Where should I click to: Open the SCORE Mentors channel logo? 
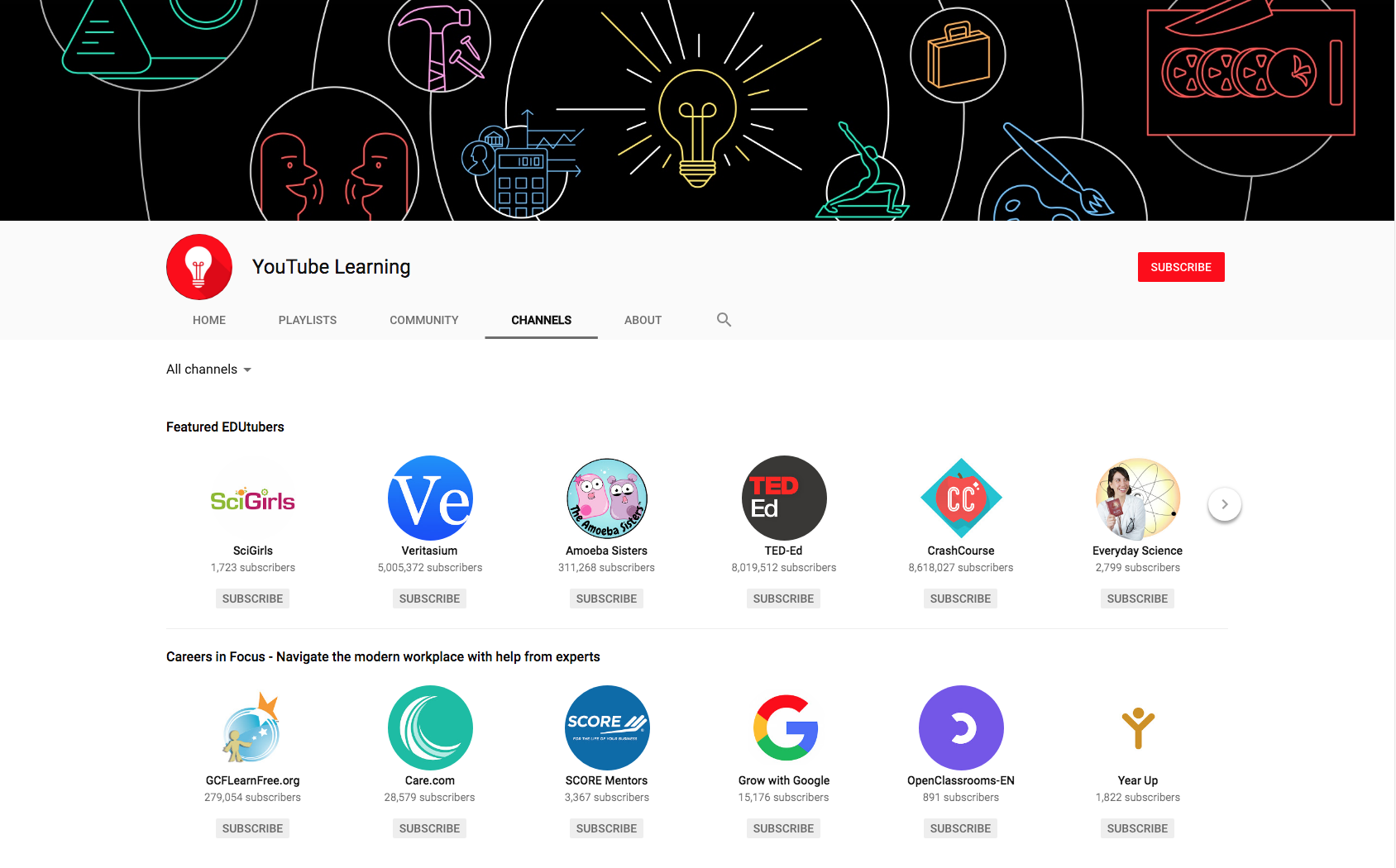607,728
